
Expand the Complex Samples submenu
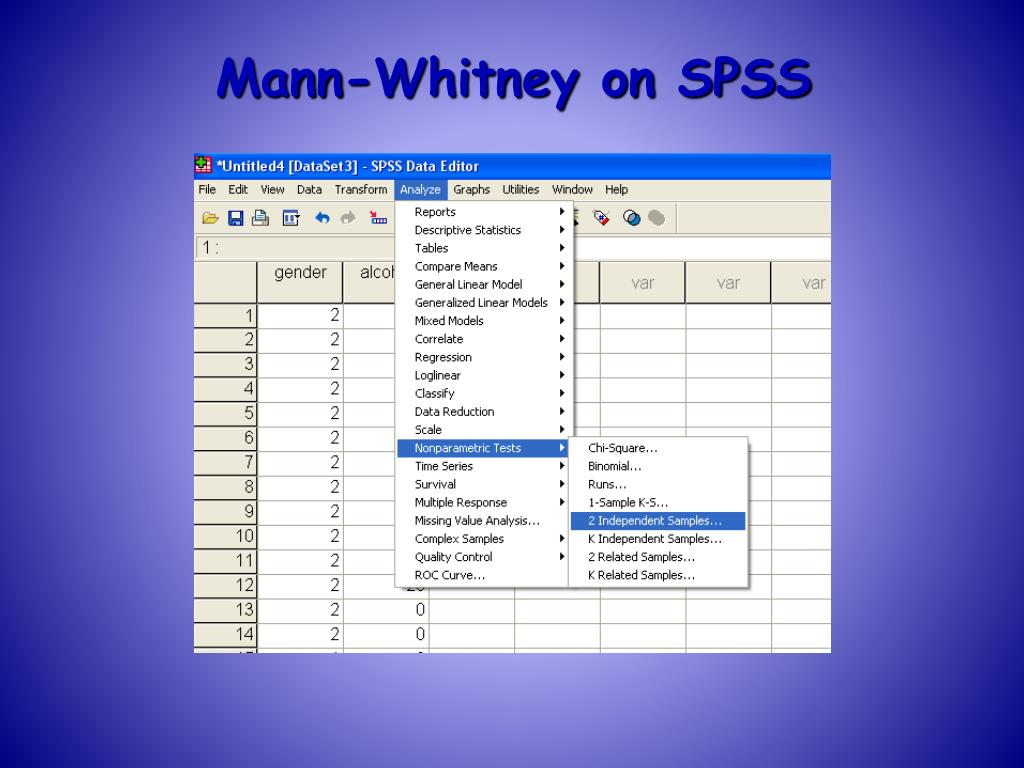(484, 539)
